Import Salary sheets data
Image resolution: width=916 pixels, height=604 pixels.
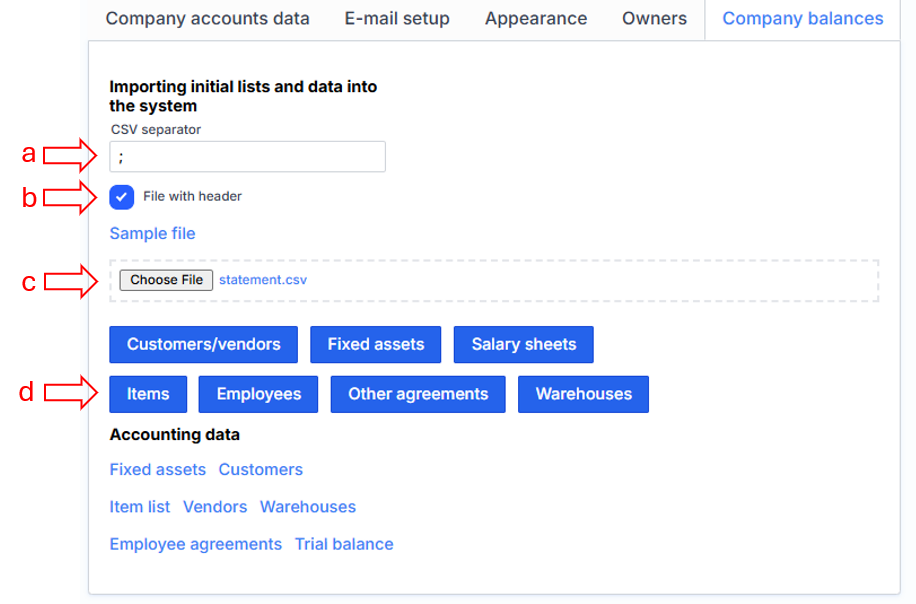tap(524, 345)
